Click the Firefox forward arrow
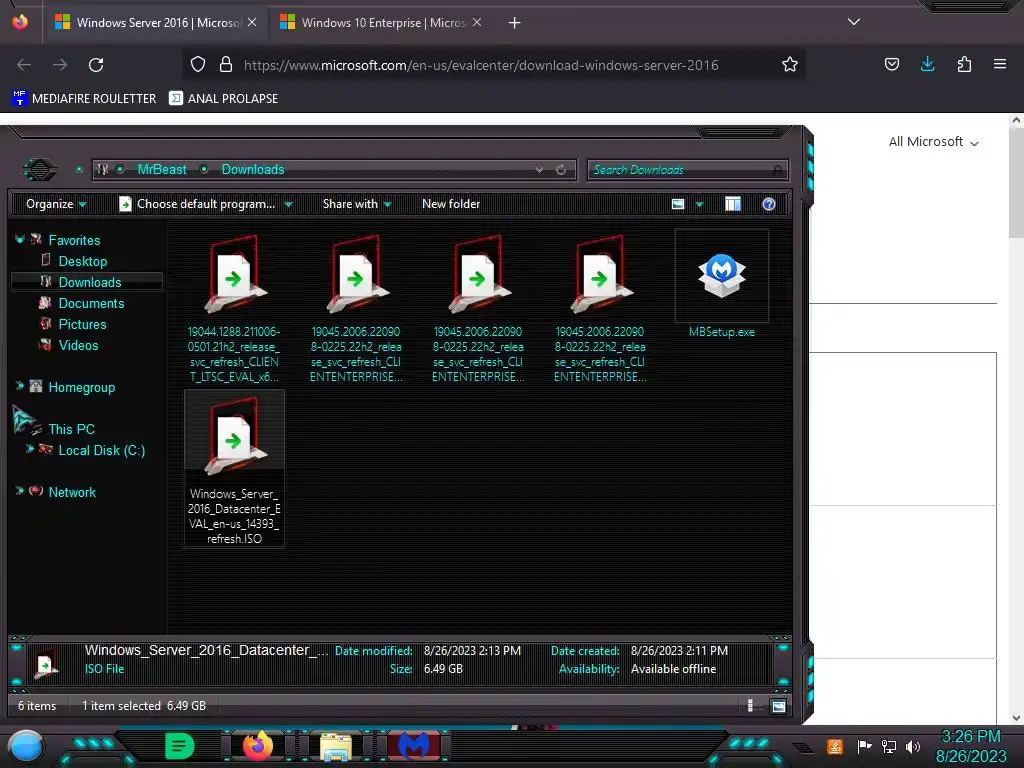 (60, 65)
